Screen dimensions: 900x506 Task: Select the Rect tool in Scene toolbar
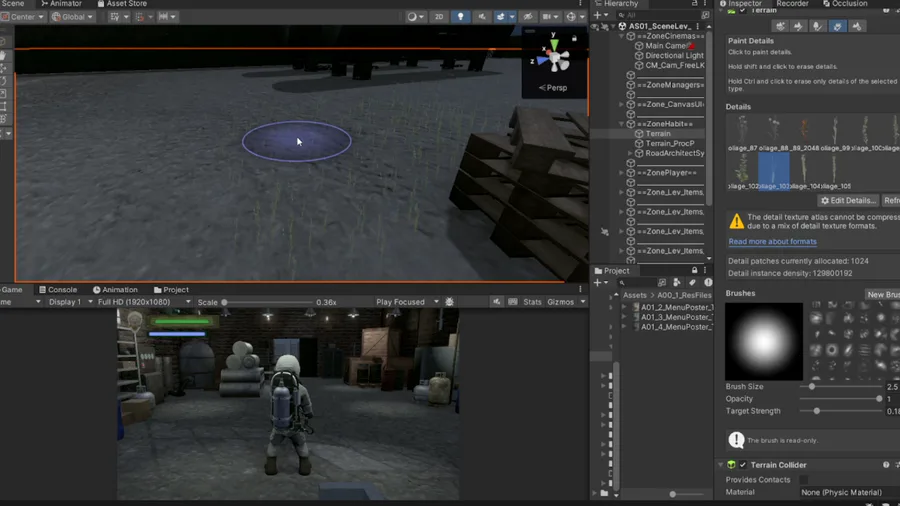click(x=3, y=106)
